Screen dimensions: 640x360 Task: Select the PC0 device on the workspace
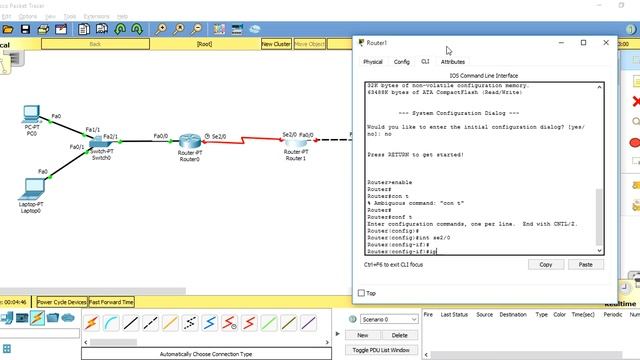31,114
